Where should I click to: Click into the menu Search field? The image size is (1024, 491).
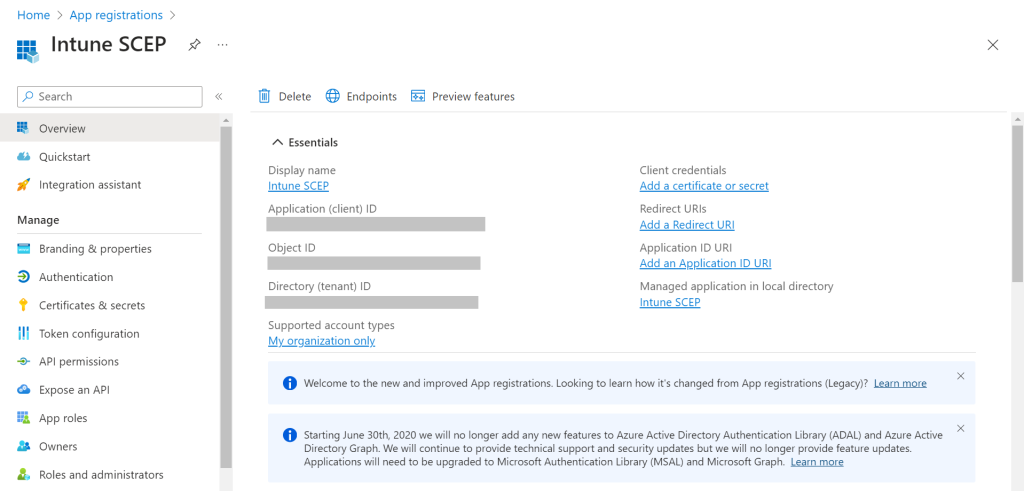tap(110, 97)
